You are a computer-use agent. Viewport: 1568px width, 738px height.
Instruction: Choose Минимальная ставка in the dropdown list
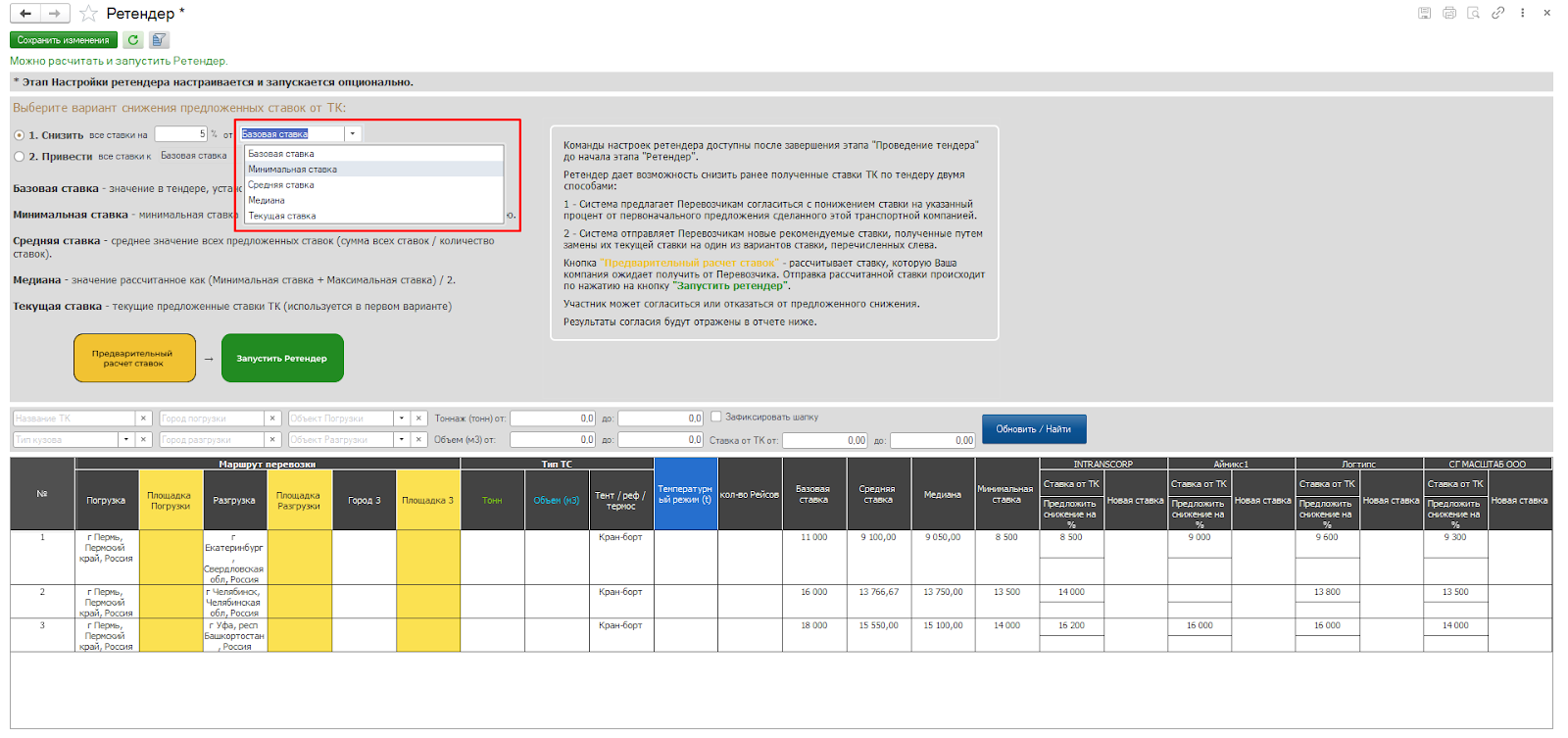373,170
